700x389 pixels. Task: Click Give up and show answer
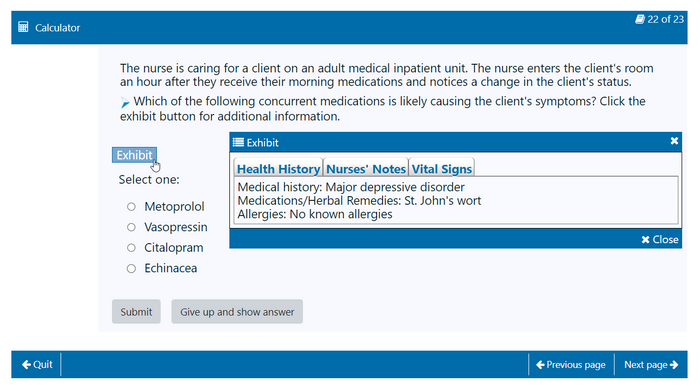(237, 312)
